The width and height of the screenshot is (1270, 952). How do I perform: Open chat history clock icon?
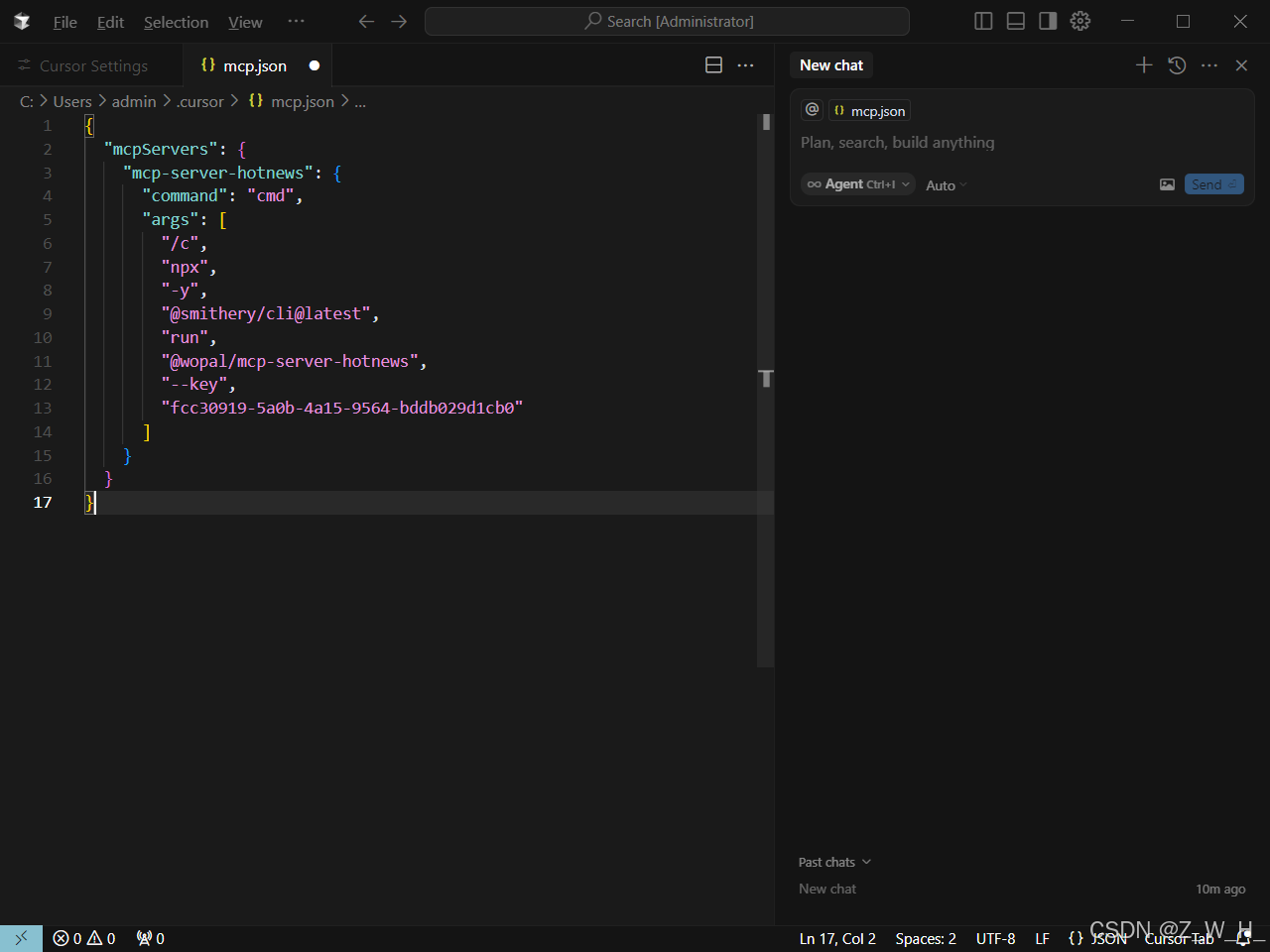(1177, 65)
